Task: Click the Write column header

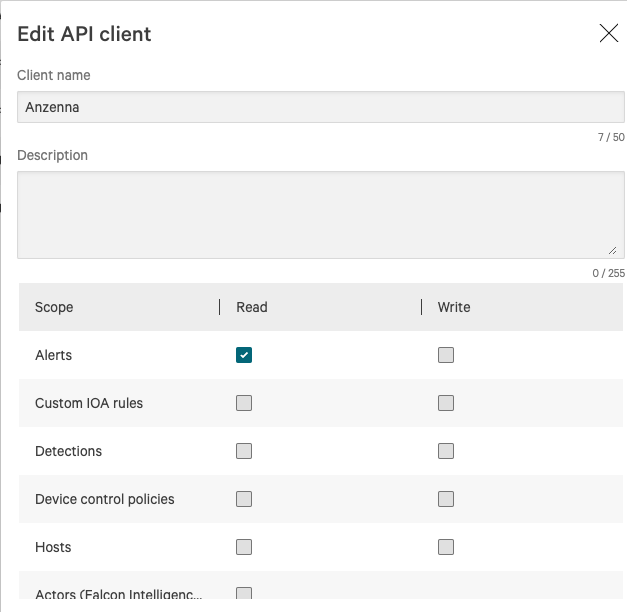Action: click(x=454, y=307)
